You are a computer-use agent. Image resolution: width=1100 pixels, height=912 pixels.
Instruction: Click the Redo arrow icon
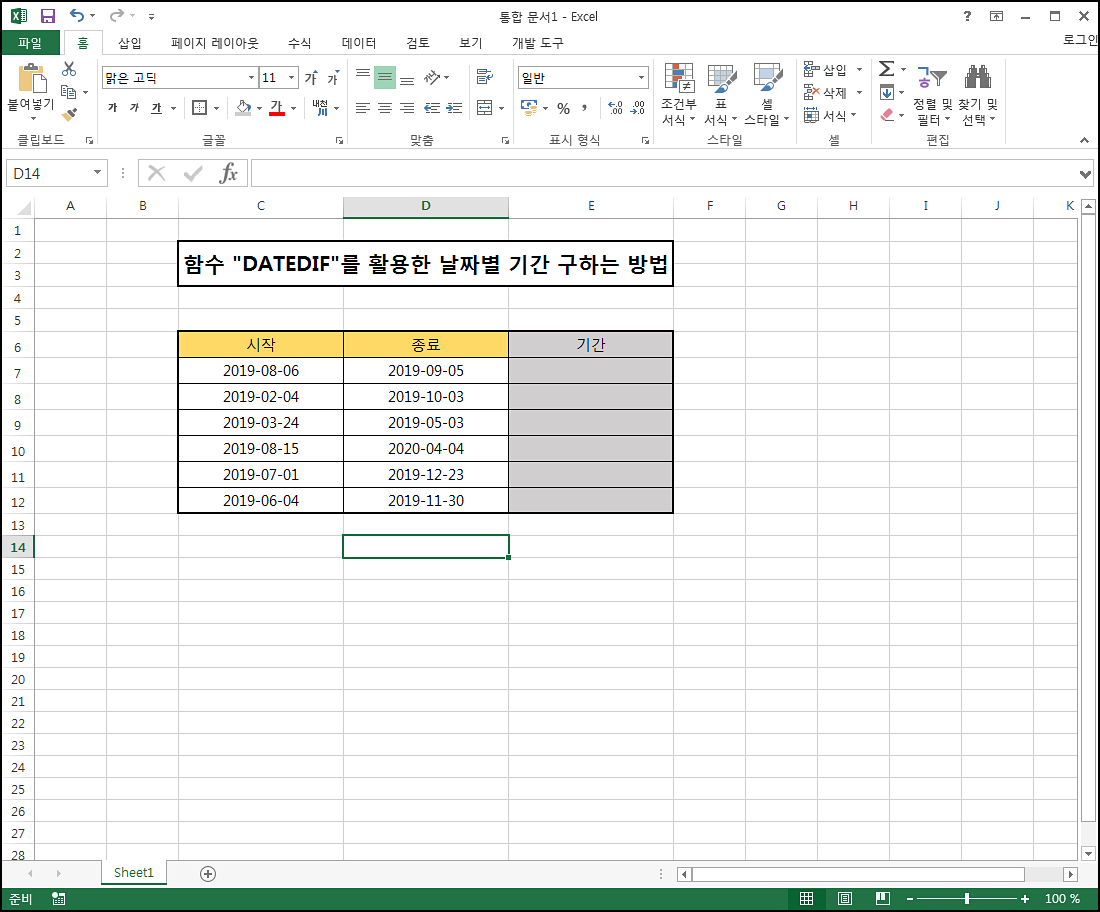[x=116, y=15]
